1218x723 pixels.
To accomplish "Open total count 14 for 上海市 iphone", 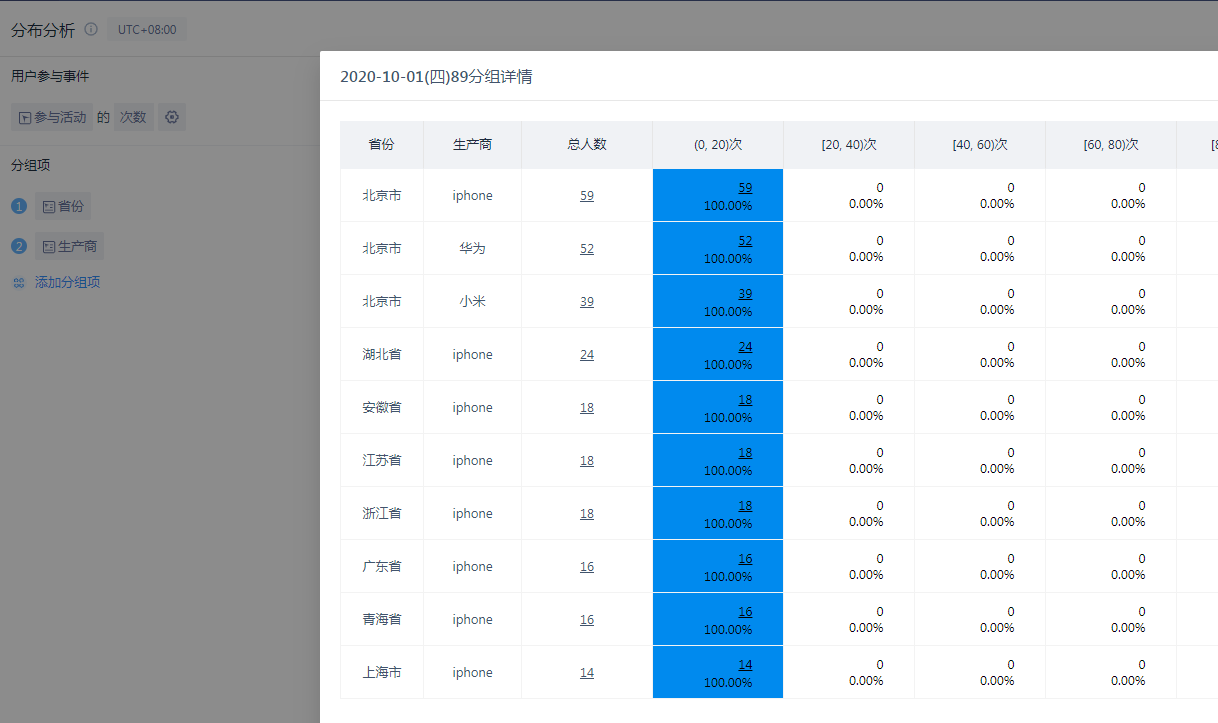I will coord(586,673).
